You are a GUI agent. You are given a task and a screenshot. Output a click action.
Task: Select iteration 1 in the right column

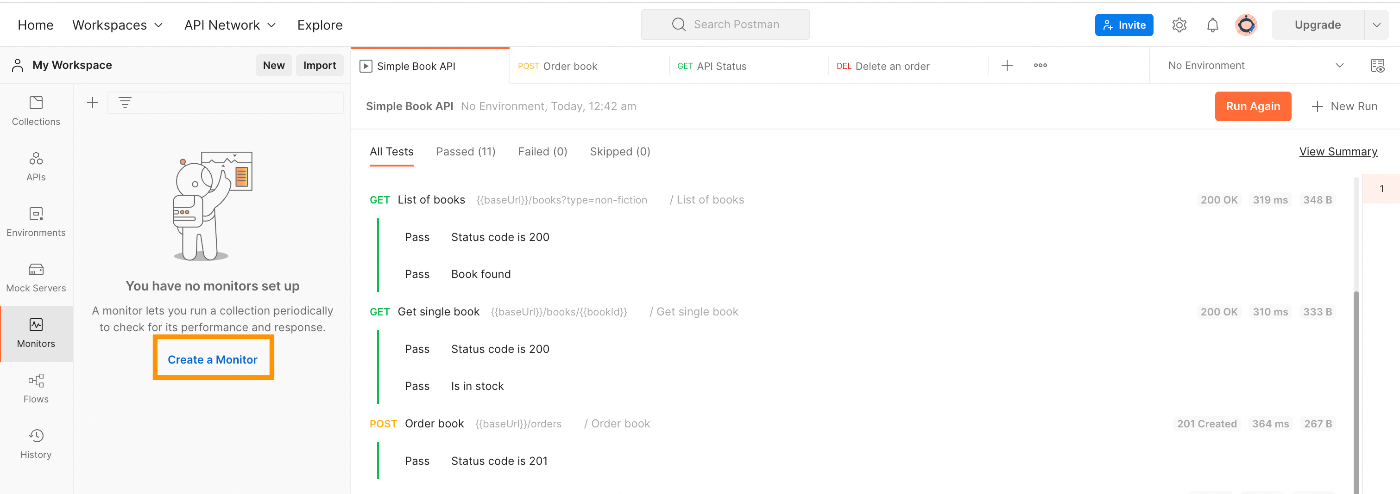[1381, 189]
